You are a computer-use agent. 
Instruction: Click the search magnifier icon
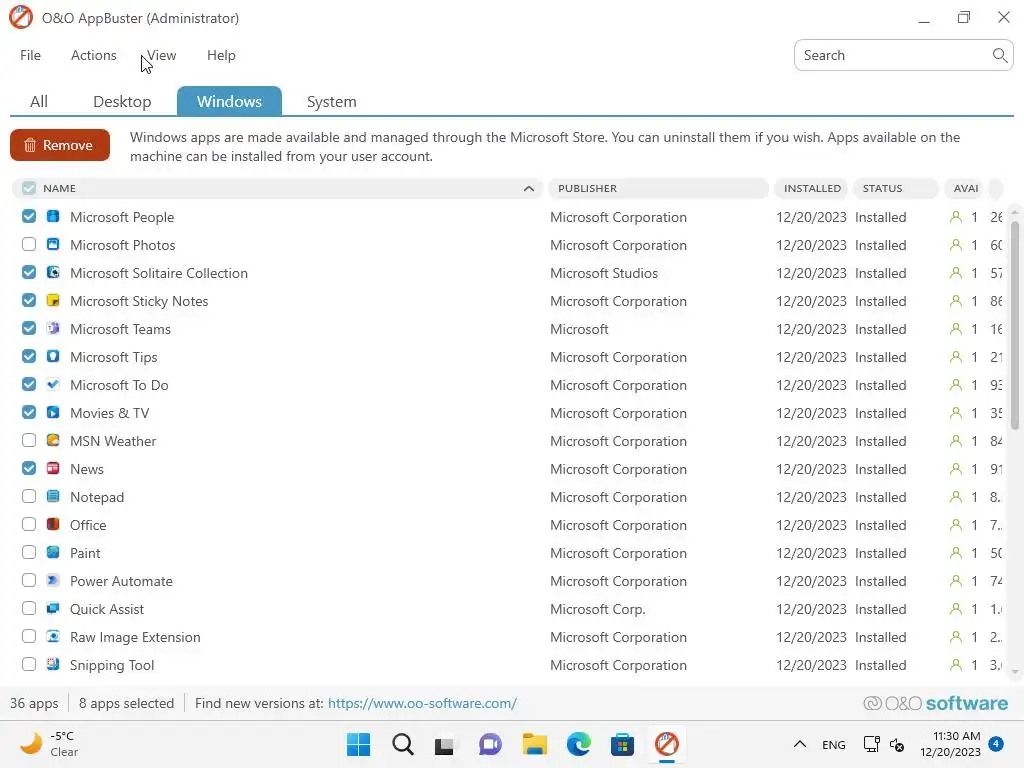click(999, 56)
